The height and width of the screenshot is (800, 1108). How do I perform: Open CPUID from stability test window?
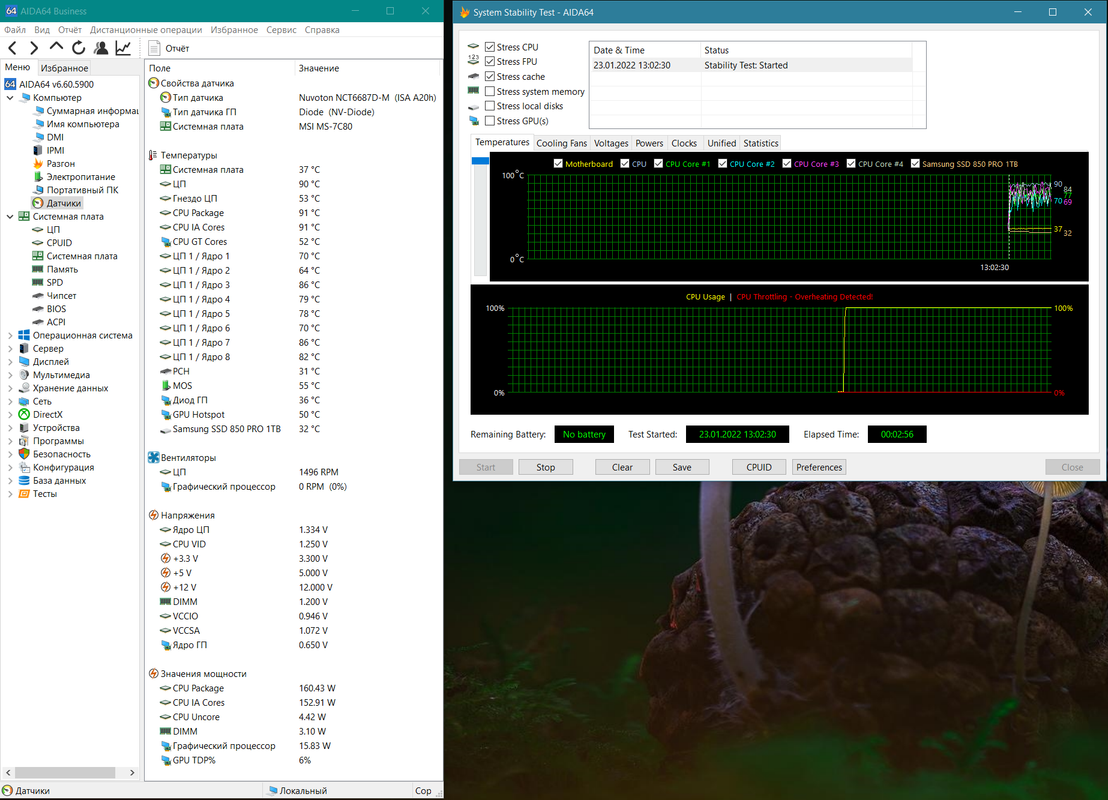tap(759, 467)
